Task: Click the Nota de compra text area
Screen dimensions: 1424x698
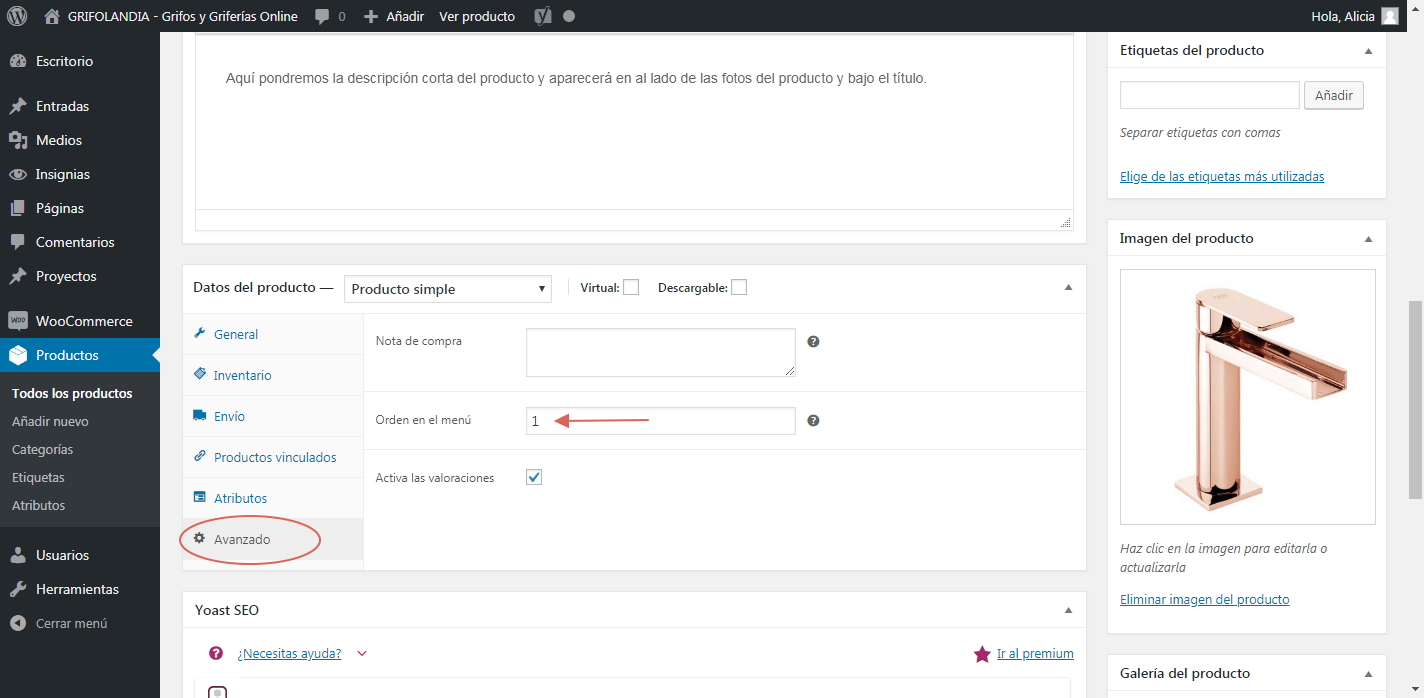Action: (x=661, y=352)
